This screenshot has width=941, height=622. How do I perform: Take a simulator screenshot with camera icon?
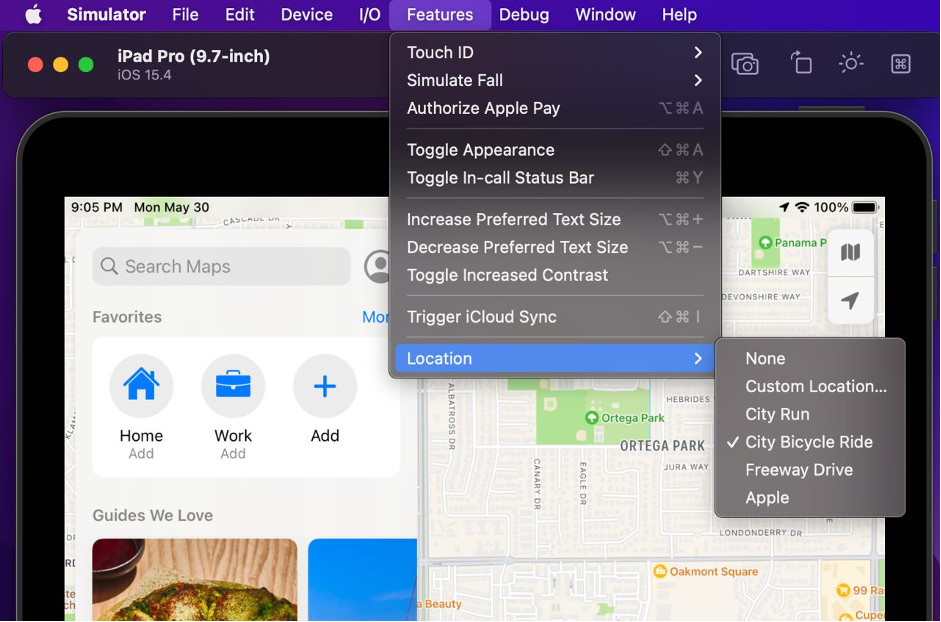(745, 64)
